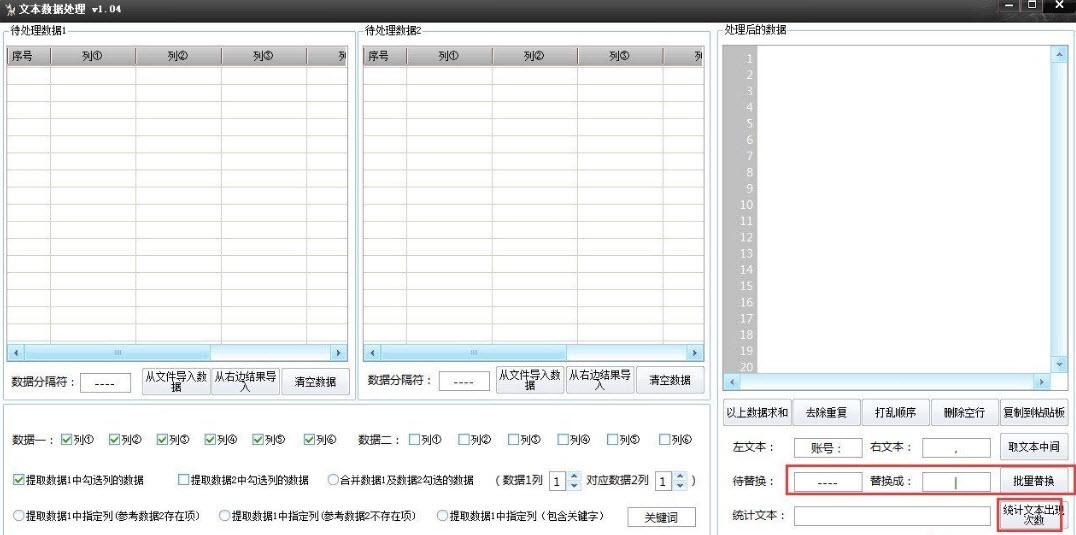The width and height of the screenshot is (1076, 535).
Task: Uncheck 列⑥ under 数据一
Action: pos(309,440)
